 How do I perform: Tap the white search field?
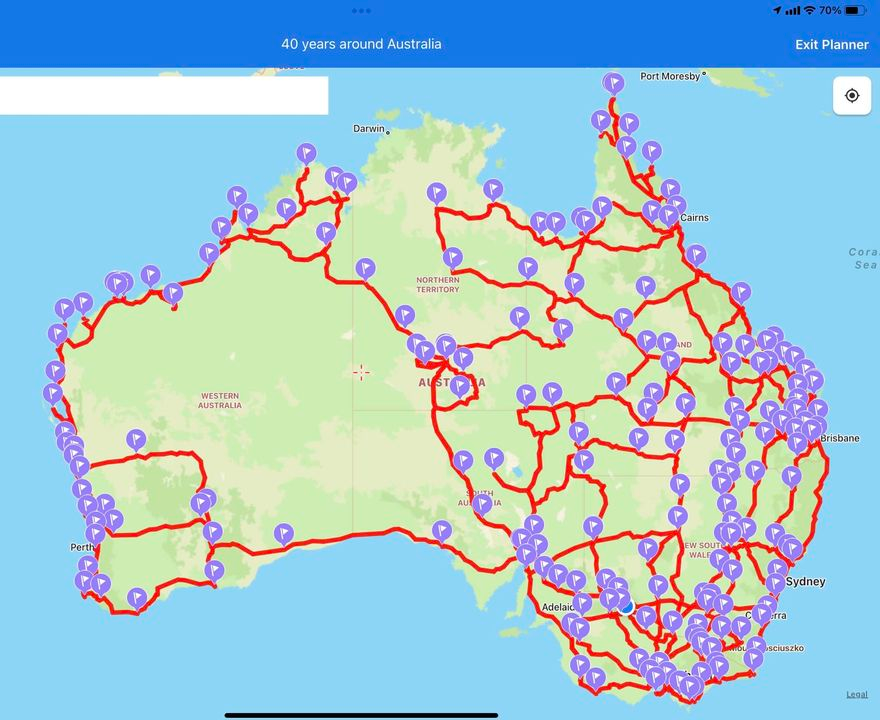164,96
